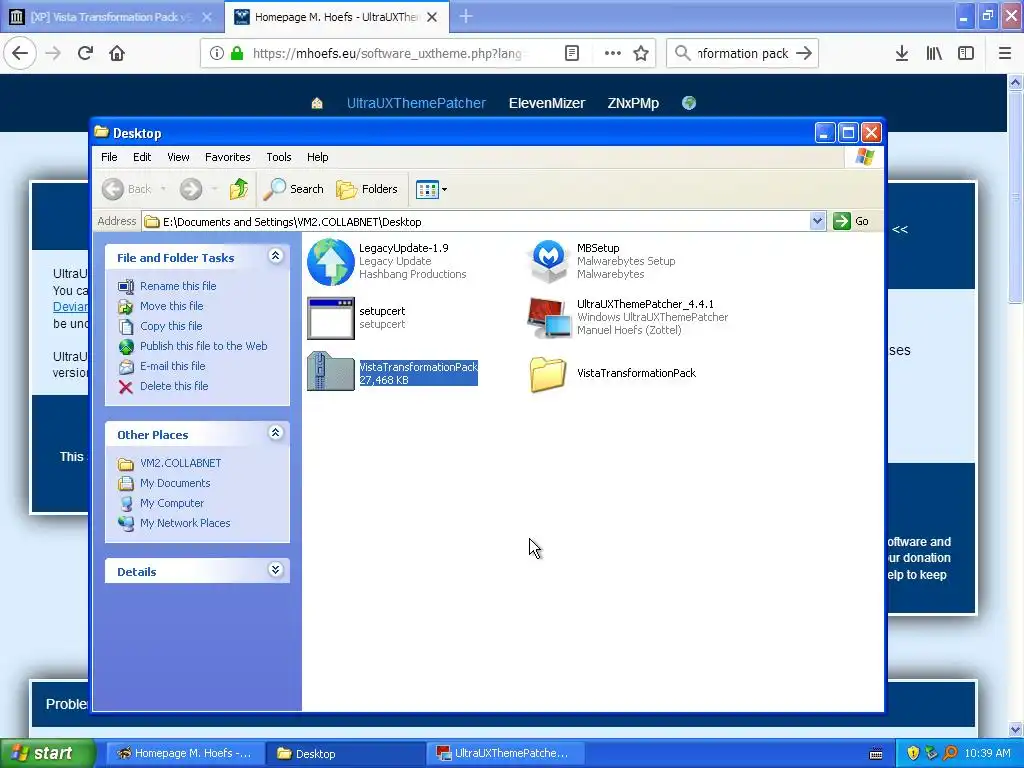This screenshot has width=1024, height=768.
Task: Submit browser search with arrow
Action: pos(804,53)
